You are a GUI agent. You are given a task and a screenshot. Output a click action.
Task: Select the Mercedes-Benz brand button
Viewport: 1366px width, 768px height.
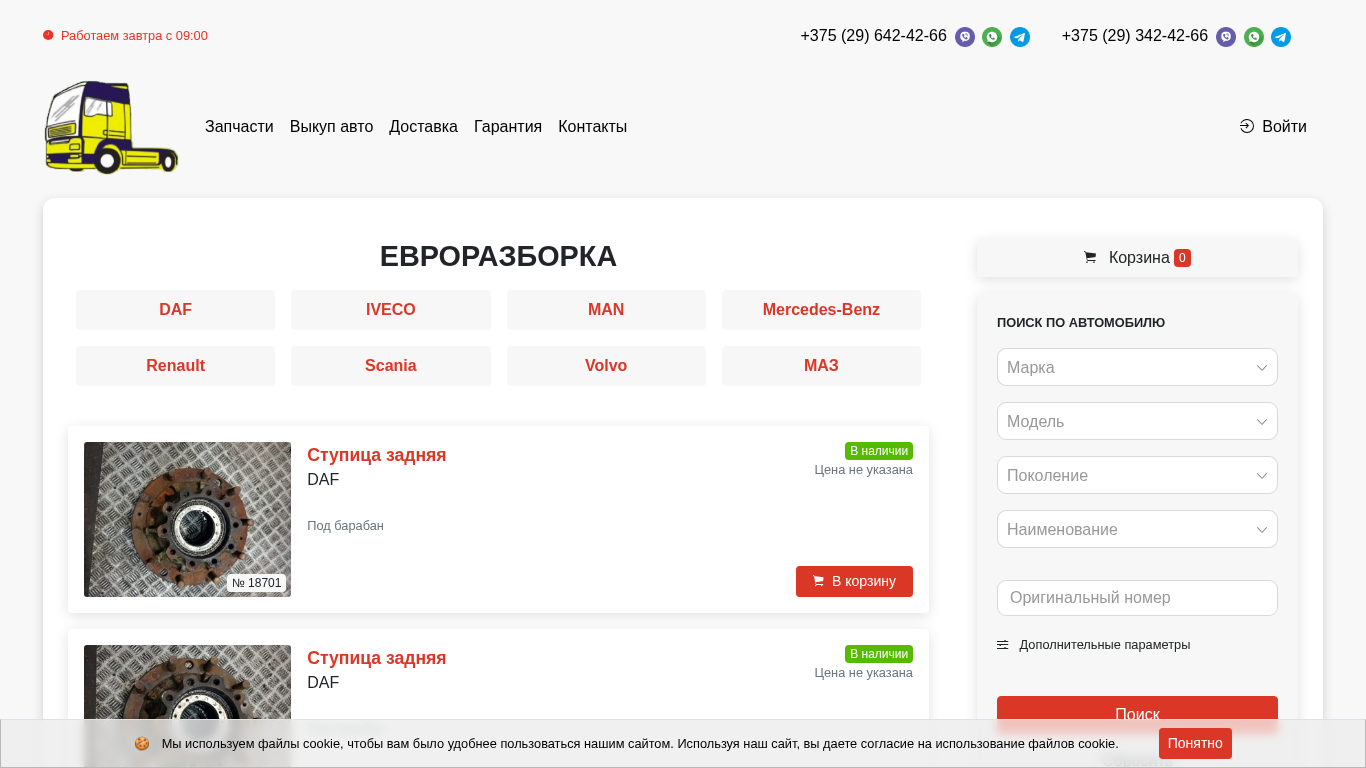pyautogui.click(x=821, y=310)
